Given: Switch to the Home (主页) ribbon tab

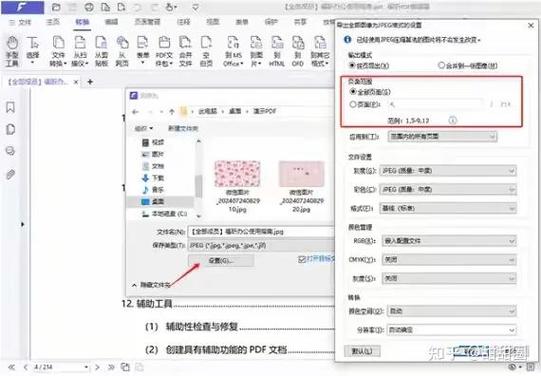Looking at the screenshot, I should [53, 22].
